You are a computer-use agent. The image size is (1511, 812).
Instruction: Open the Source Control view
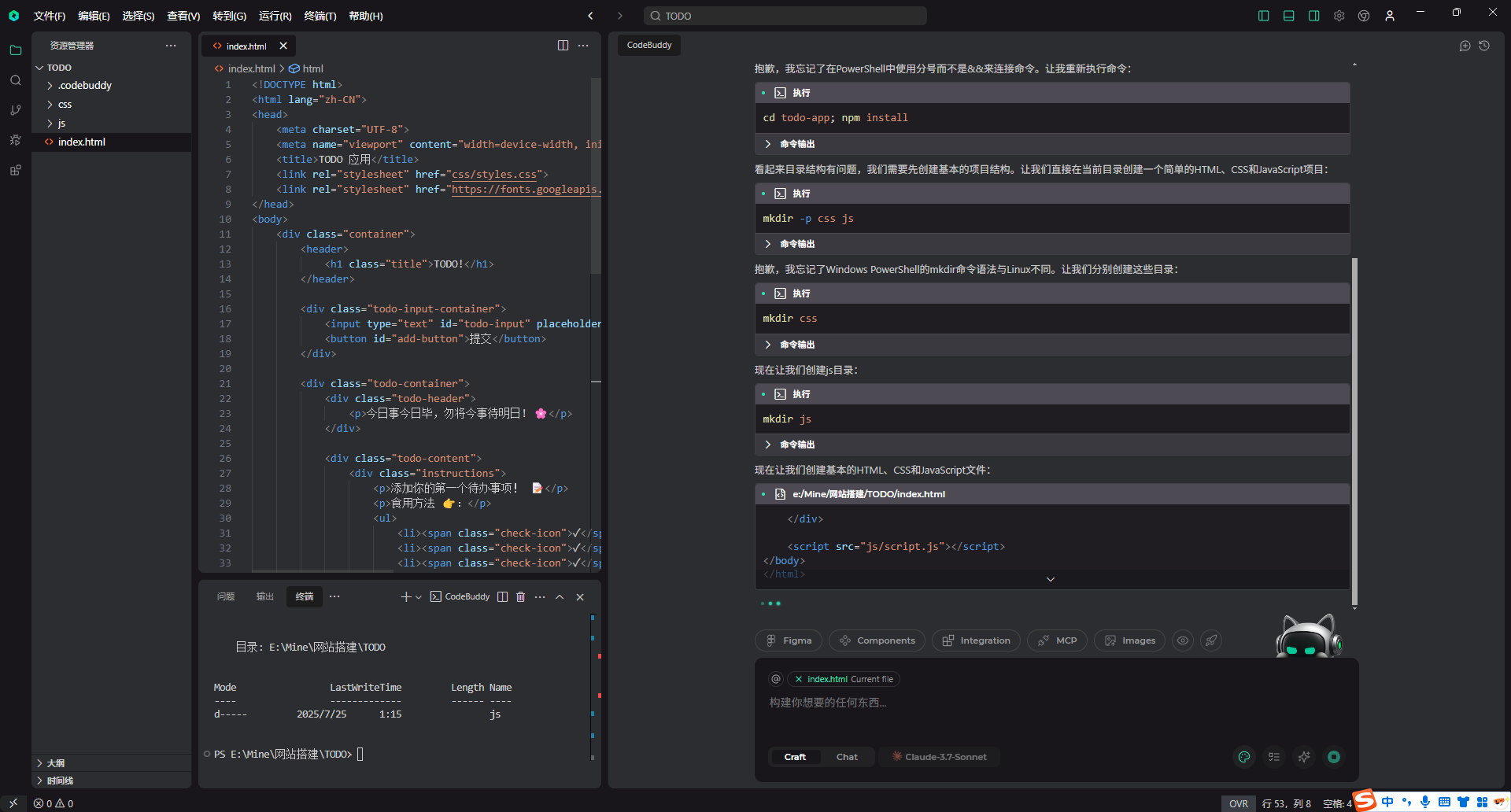pos(15,110)
